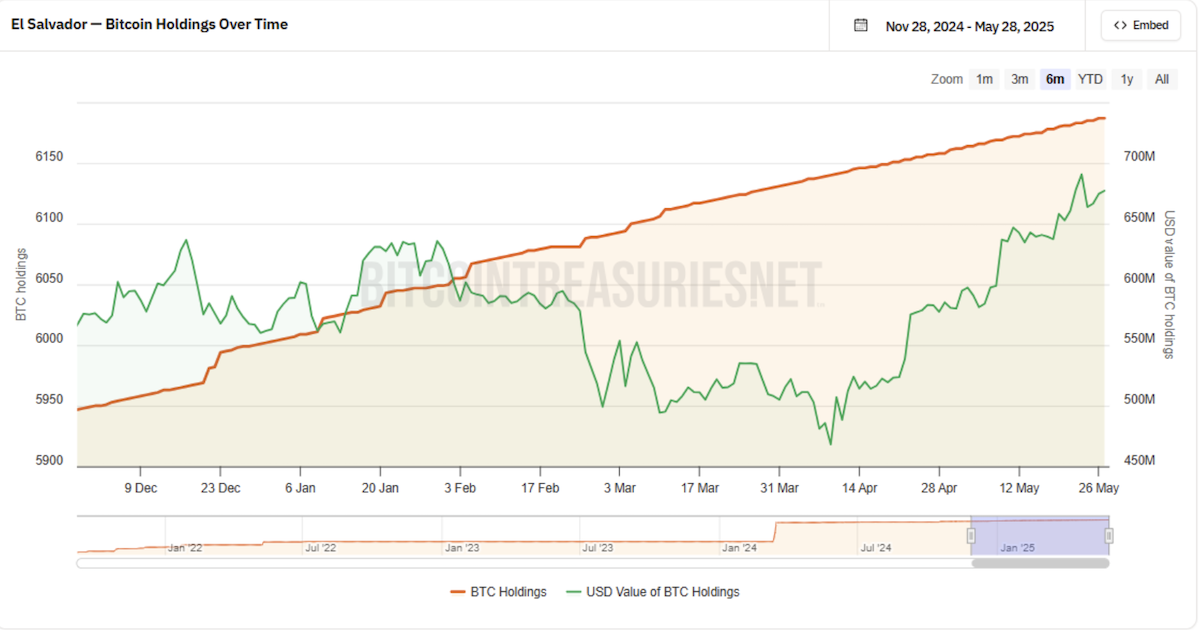Click the 26 May x-axis label
1200x631 pixels.
[x=1099, y=488]
